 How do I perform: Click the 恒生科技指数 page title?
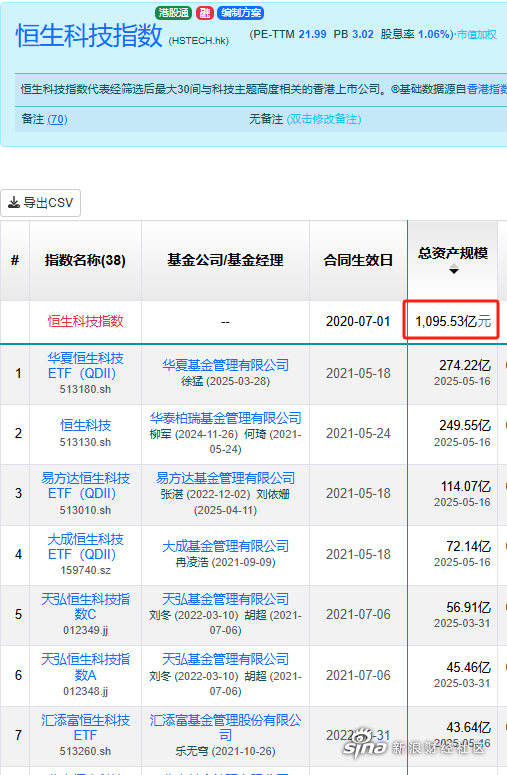click(89, 36)
